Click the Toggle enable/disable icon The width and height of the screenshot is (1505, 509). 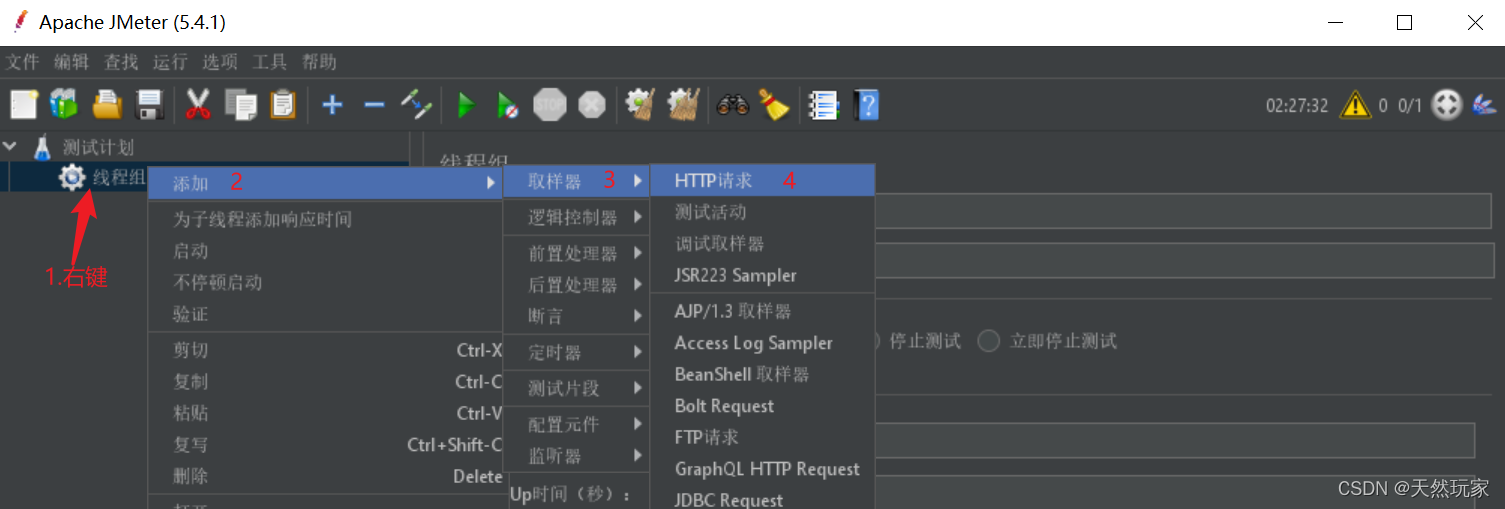click(x=416, y=104)
